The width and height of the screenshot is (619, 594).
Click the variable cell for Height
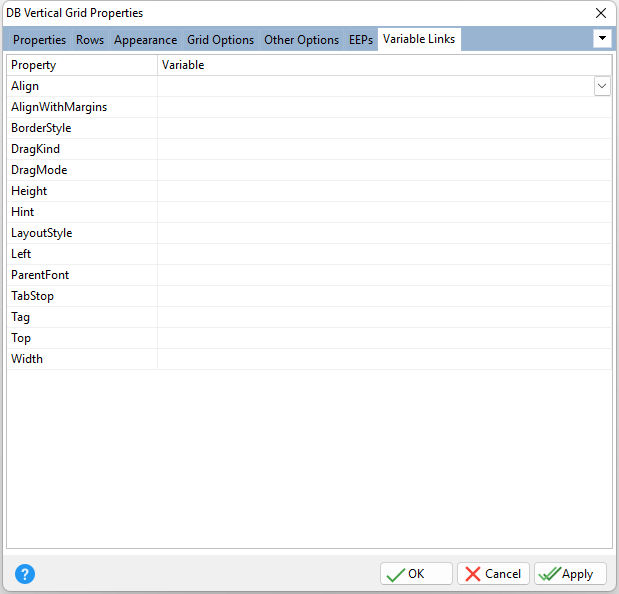pos(385,191)
